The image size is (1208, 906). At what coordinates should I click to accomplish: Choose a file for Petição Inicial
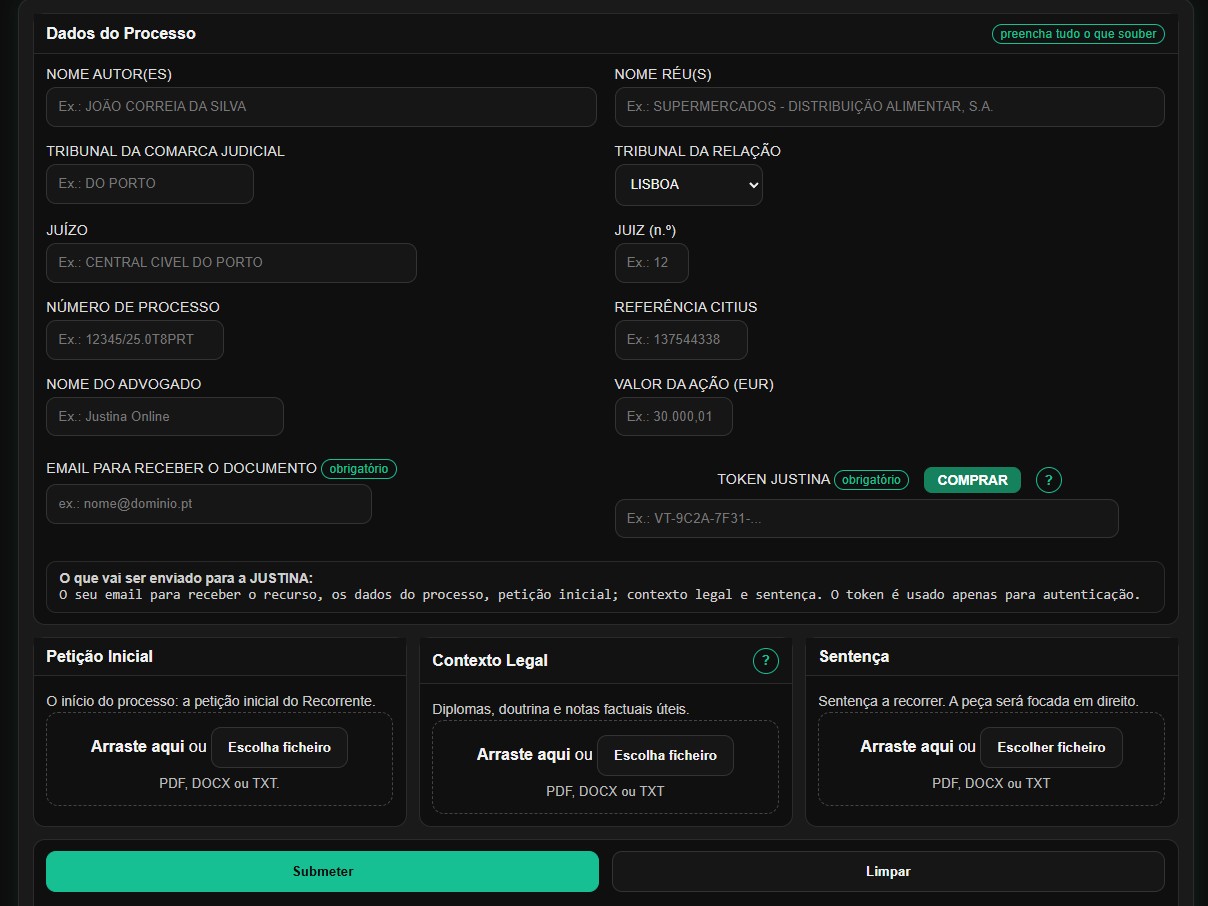click(279, 747)
